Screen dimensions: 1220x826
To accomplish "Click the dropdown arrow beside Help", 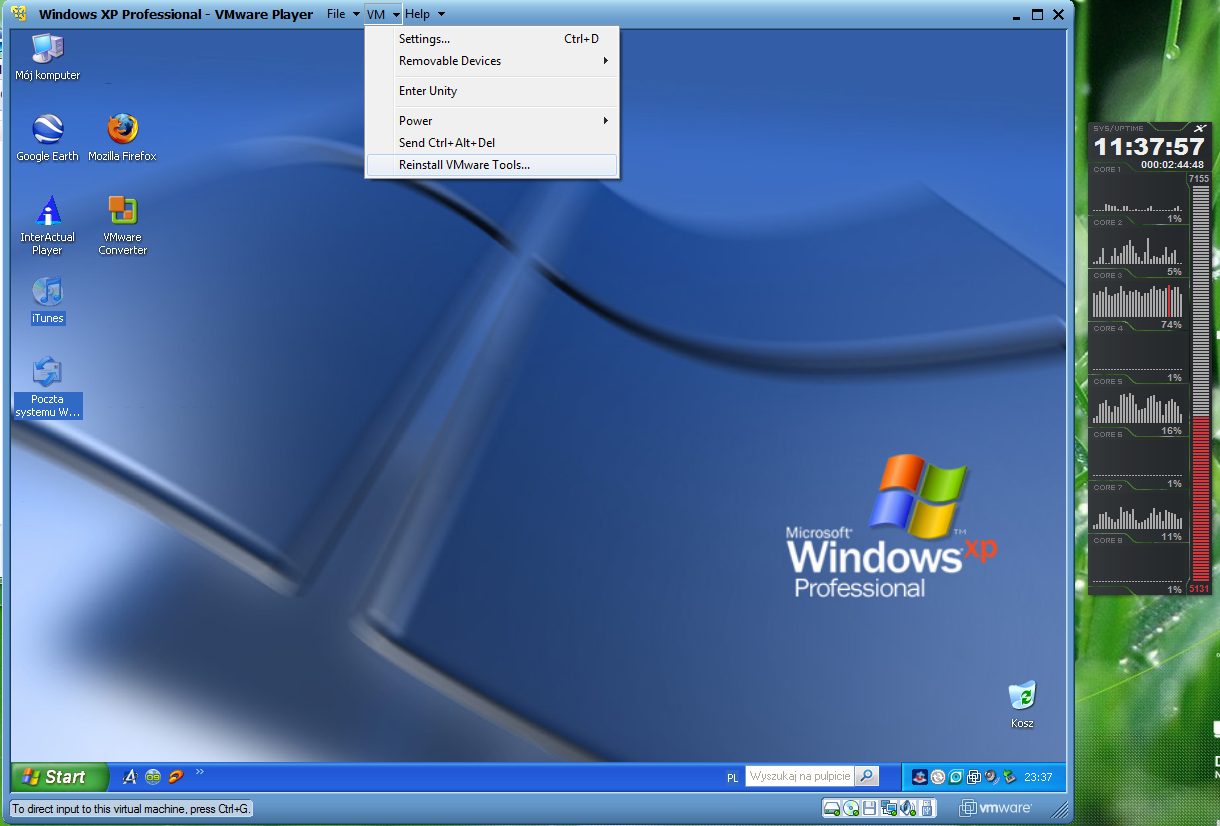I will point(441,14).
